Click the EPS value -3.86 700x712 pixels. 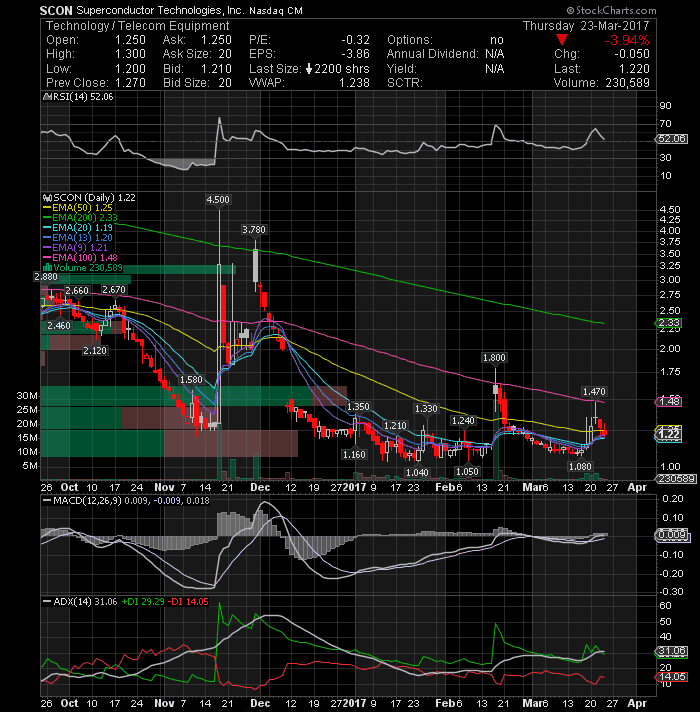pos(355,54)
